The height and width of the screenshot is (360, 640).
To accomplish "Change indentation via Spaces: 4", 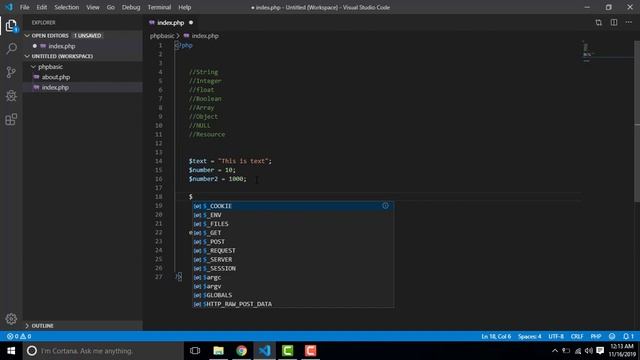I will (x=529, y=336).
